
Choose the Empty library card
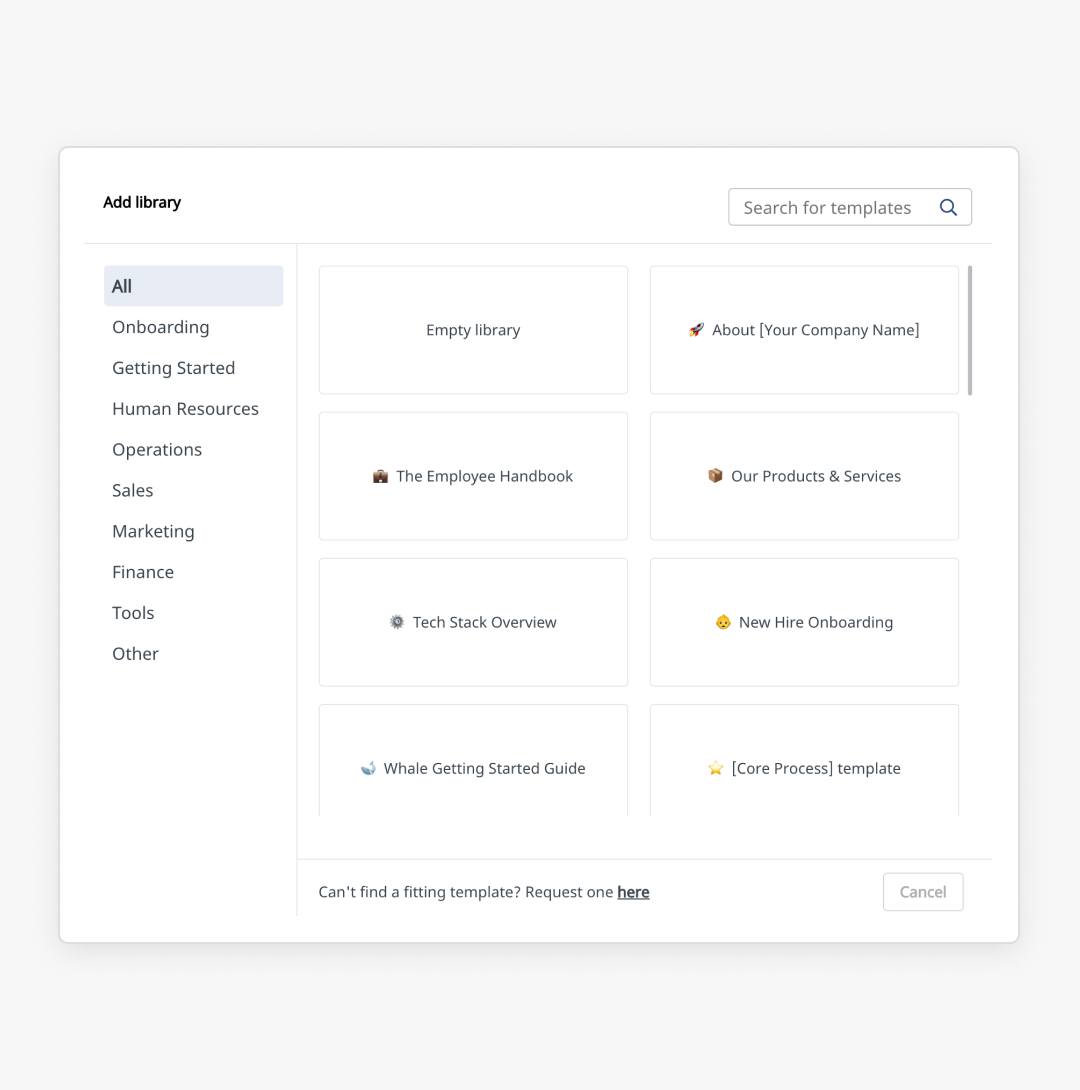pos(473,330)
